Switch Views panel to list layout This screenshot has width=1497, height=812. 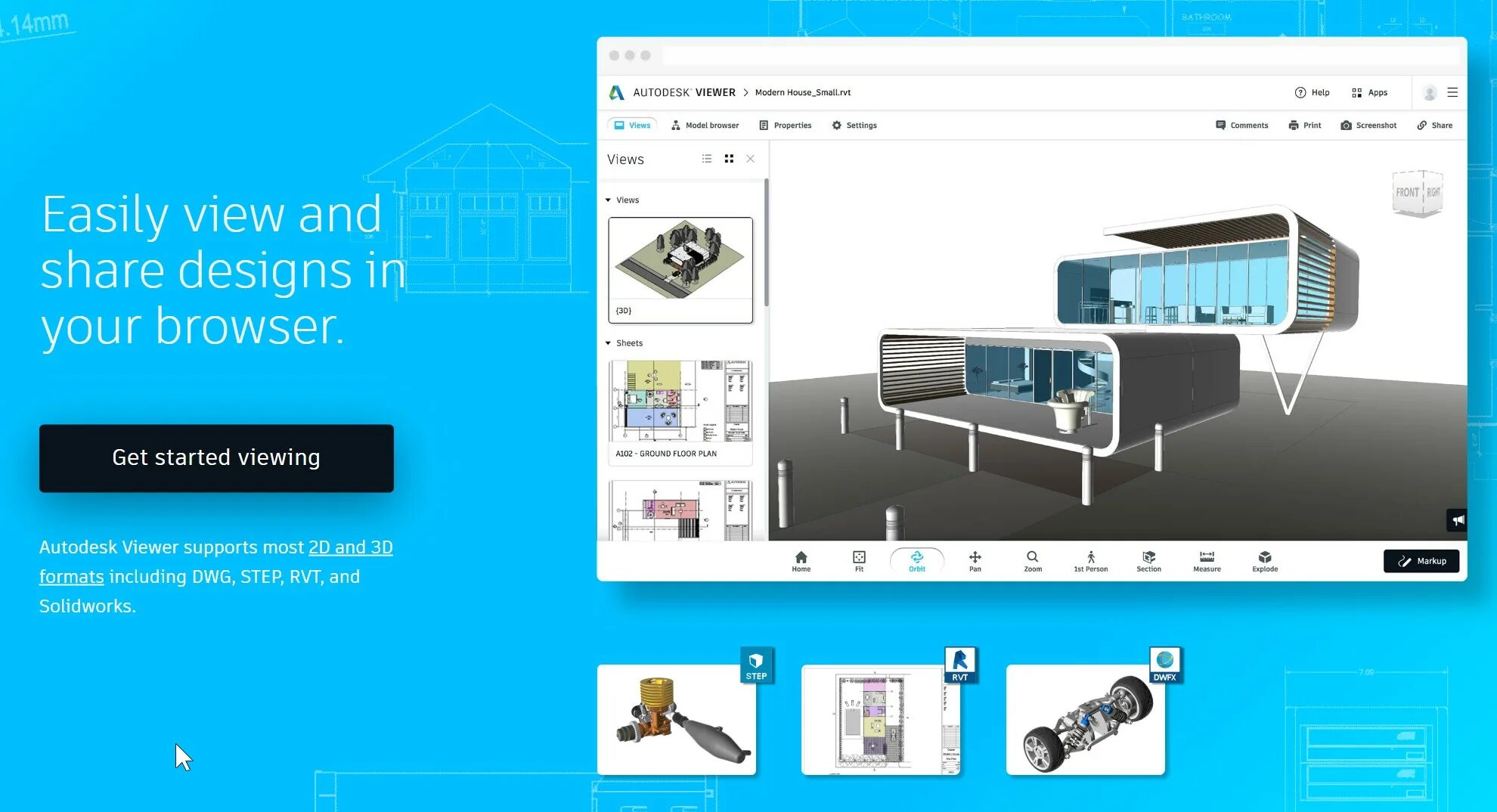coord(707,159)
